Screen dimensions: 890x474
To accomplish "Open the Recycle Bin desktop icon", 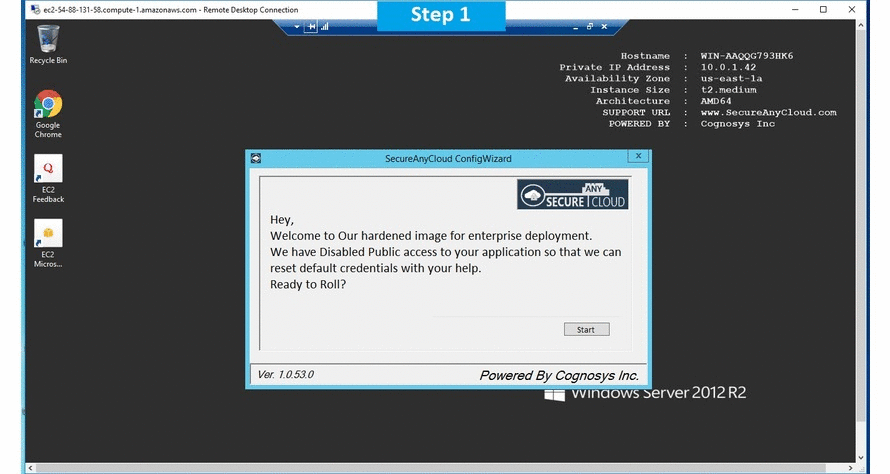I will (48, 39).
